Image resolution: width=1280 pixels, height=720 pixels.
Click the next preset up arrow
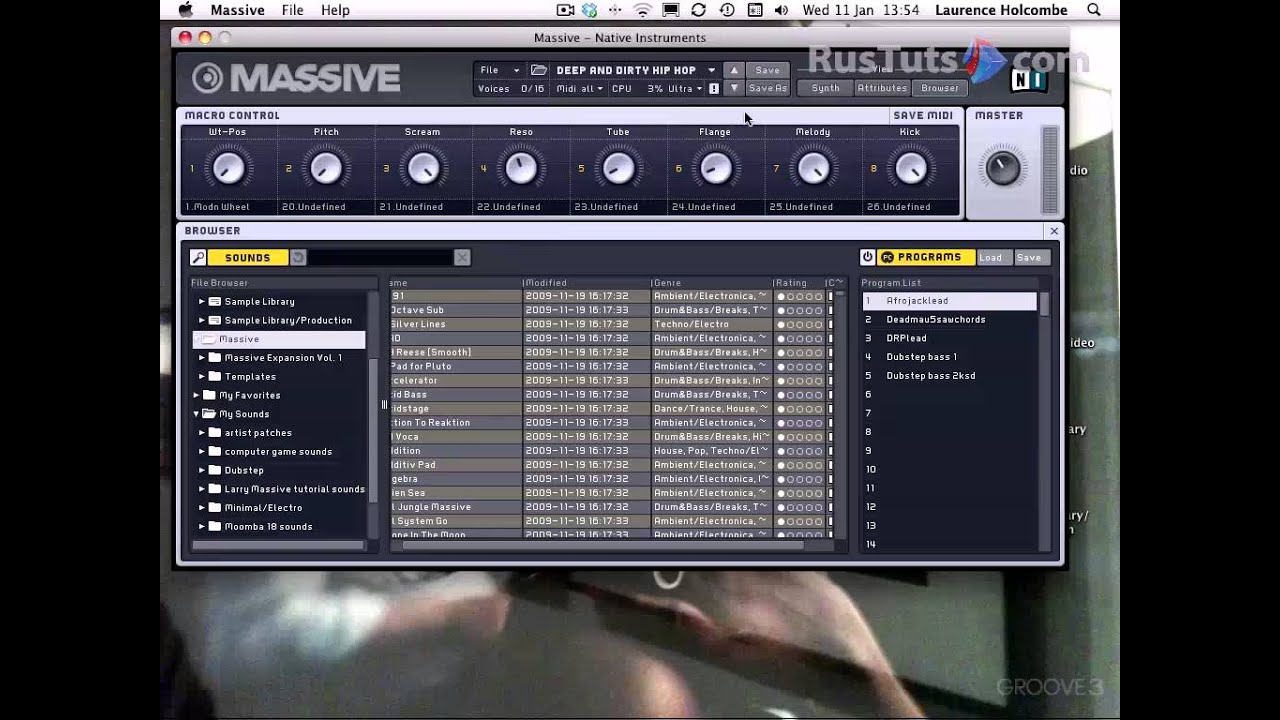pos(734,70)
